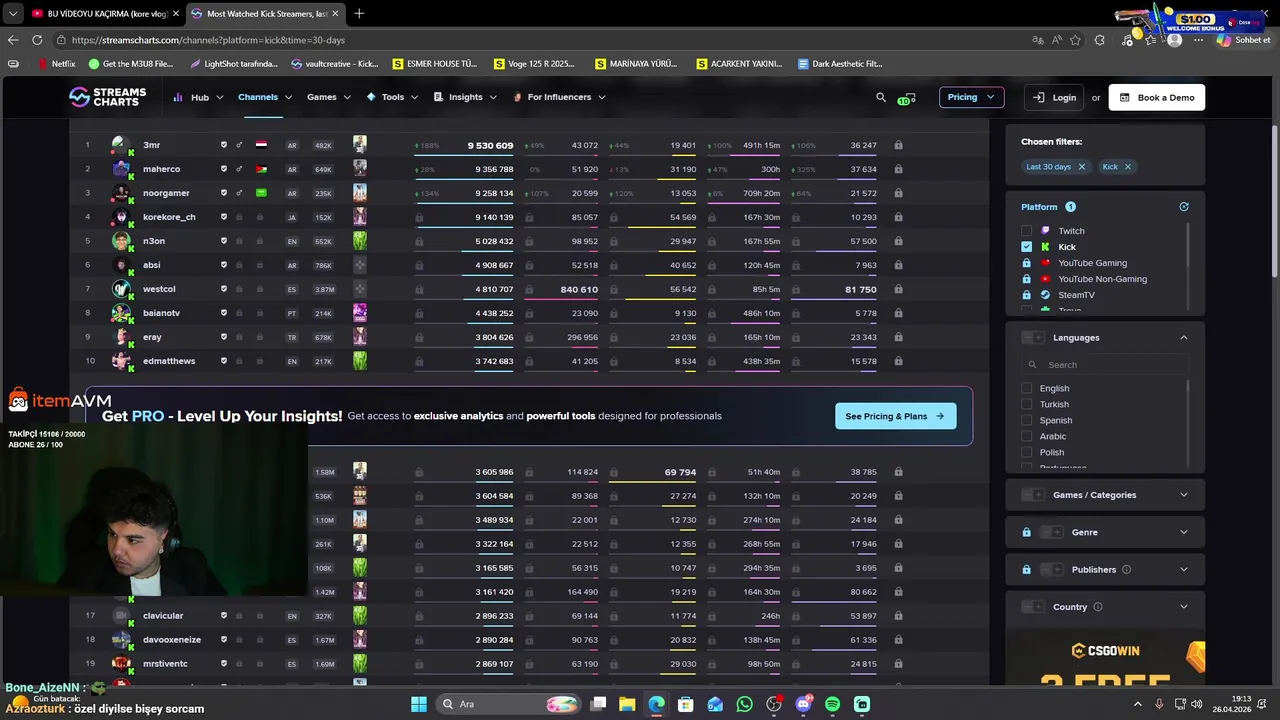Open the site search magnifier icon
This screenshot has width=1280, height=720.
881,97
